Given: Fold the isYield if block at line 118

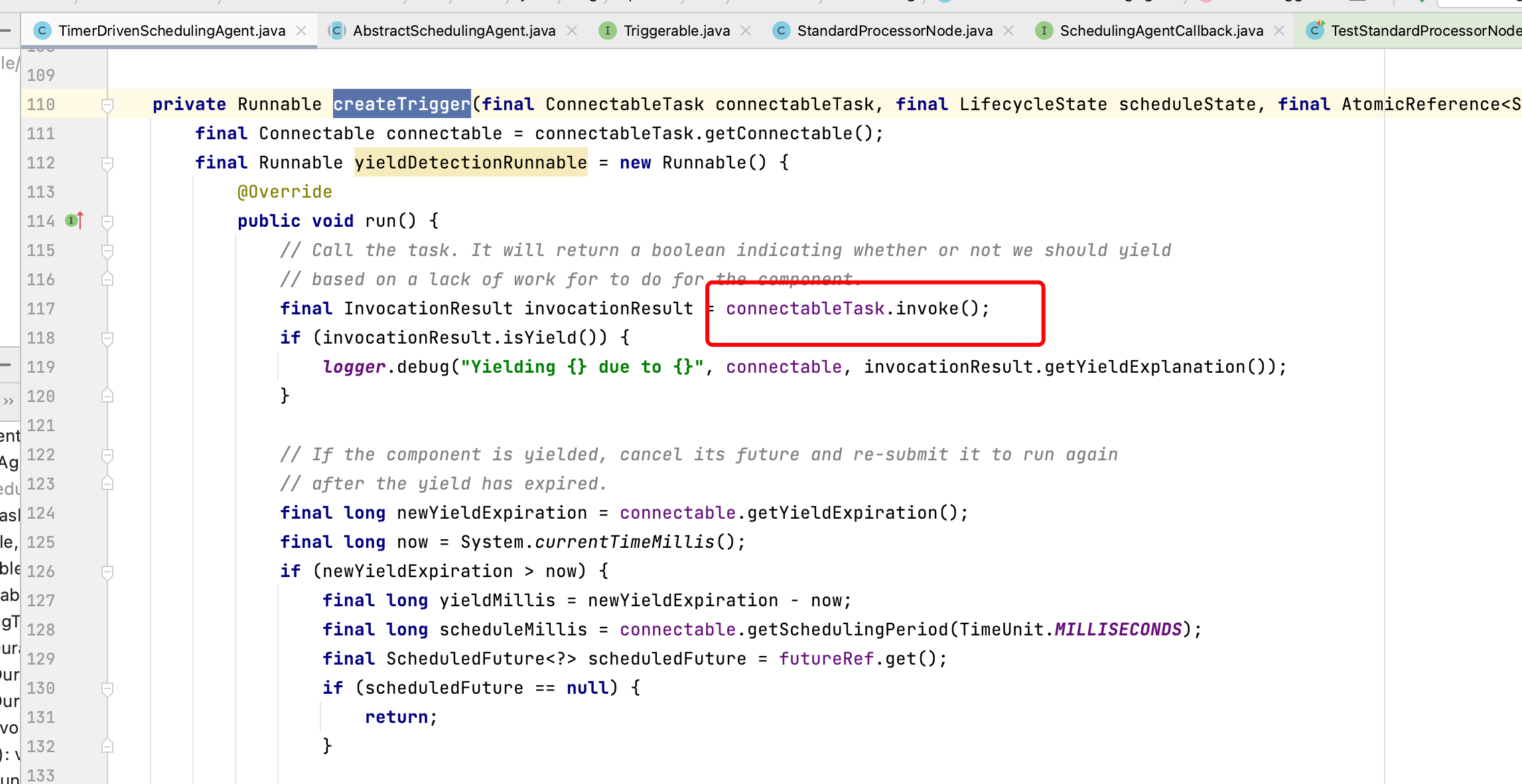Looking at the screenshot, I should point(107,338).
